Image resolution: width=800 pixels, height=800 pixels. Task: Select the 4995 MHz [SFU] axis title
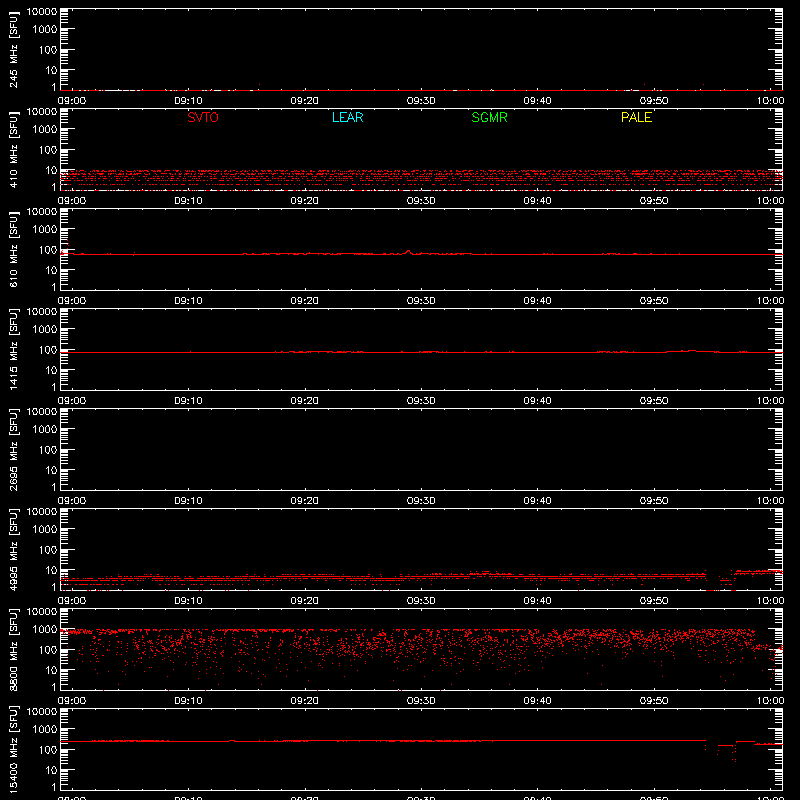(13, 549)
